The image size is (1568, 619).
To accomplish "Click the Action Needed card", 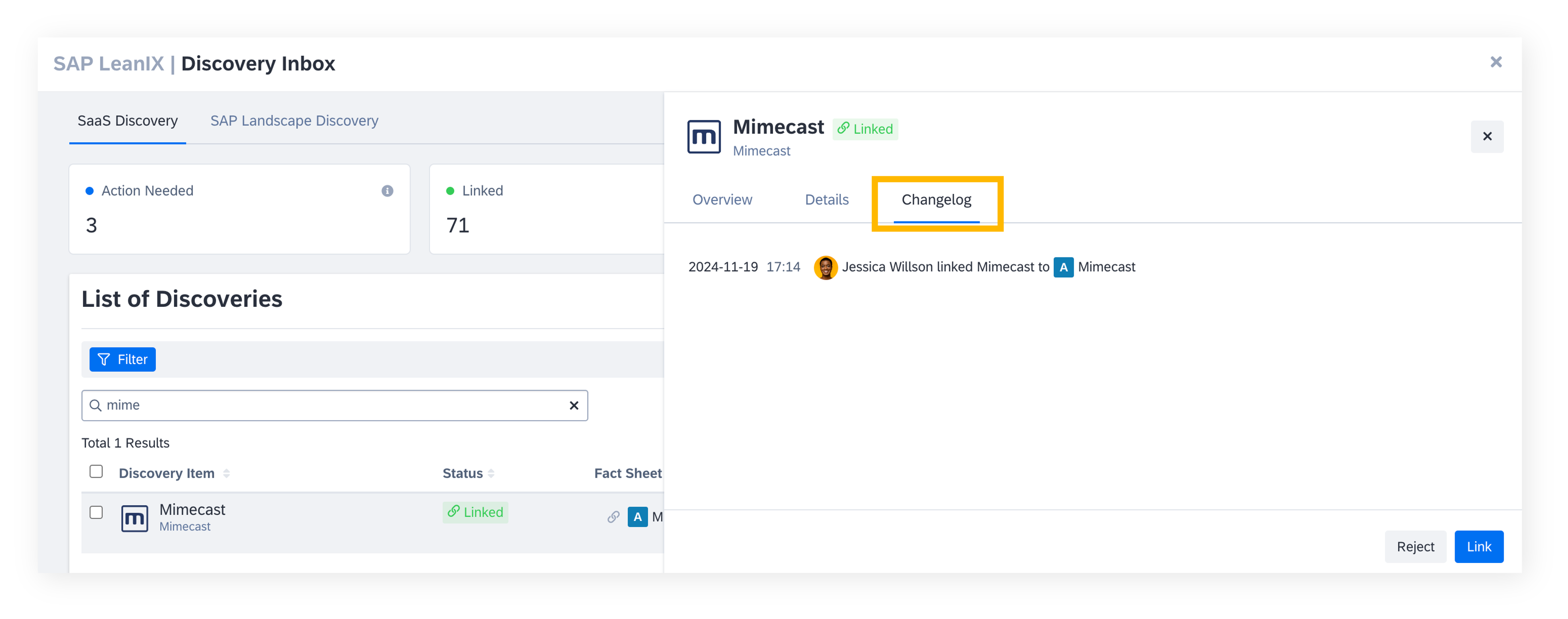I will 239,209.
